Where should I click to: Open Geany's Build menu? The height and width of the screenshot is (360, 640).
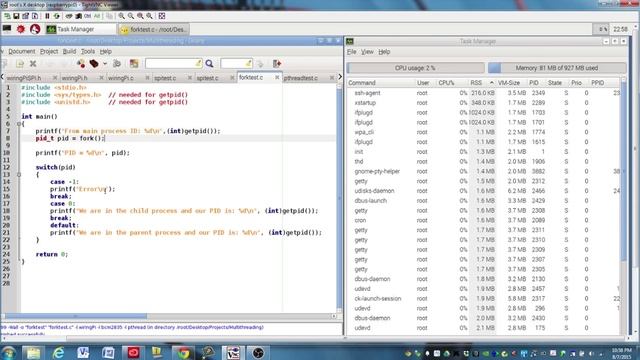69,51
